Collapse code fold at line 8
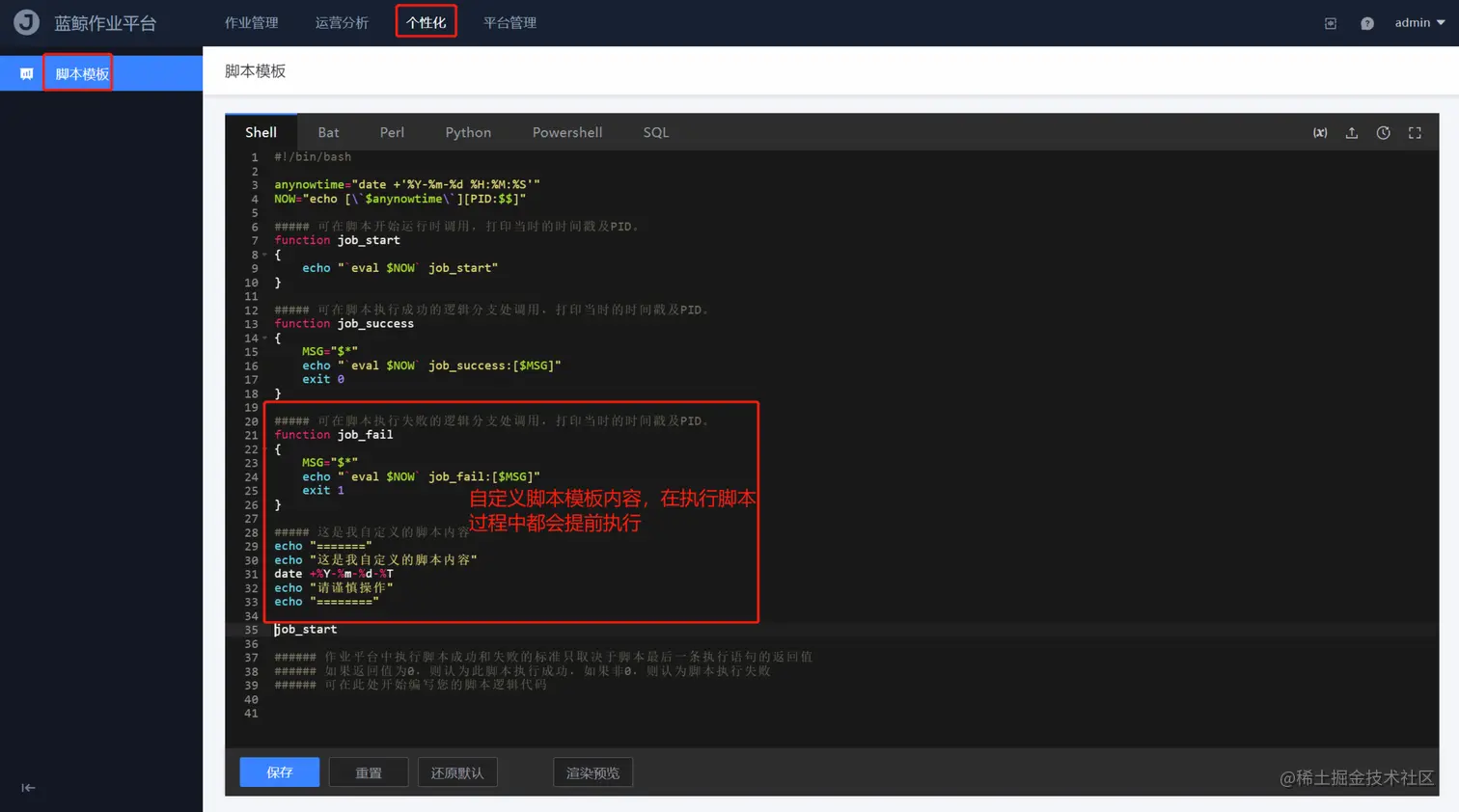 tap(264, 255)
